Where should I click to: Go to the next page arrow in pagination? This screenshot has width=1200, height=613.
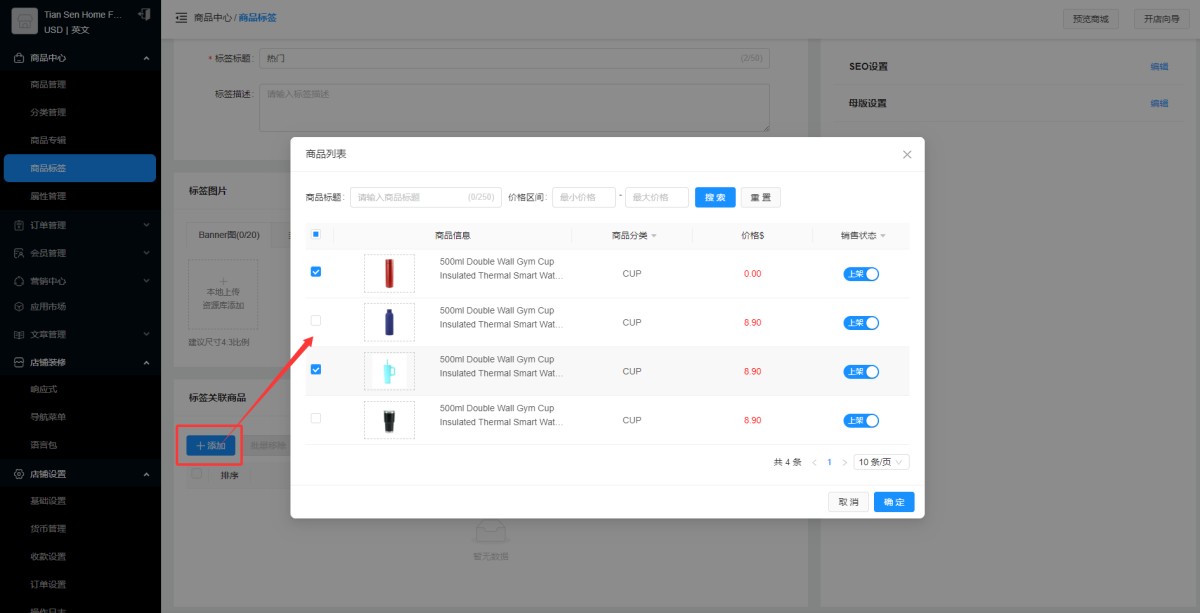click(845, 463)
